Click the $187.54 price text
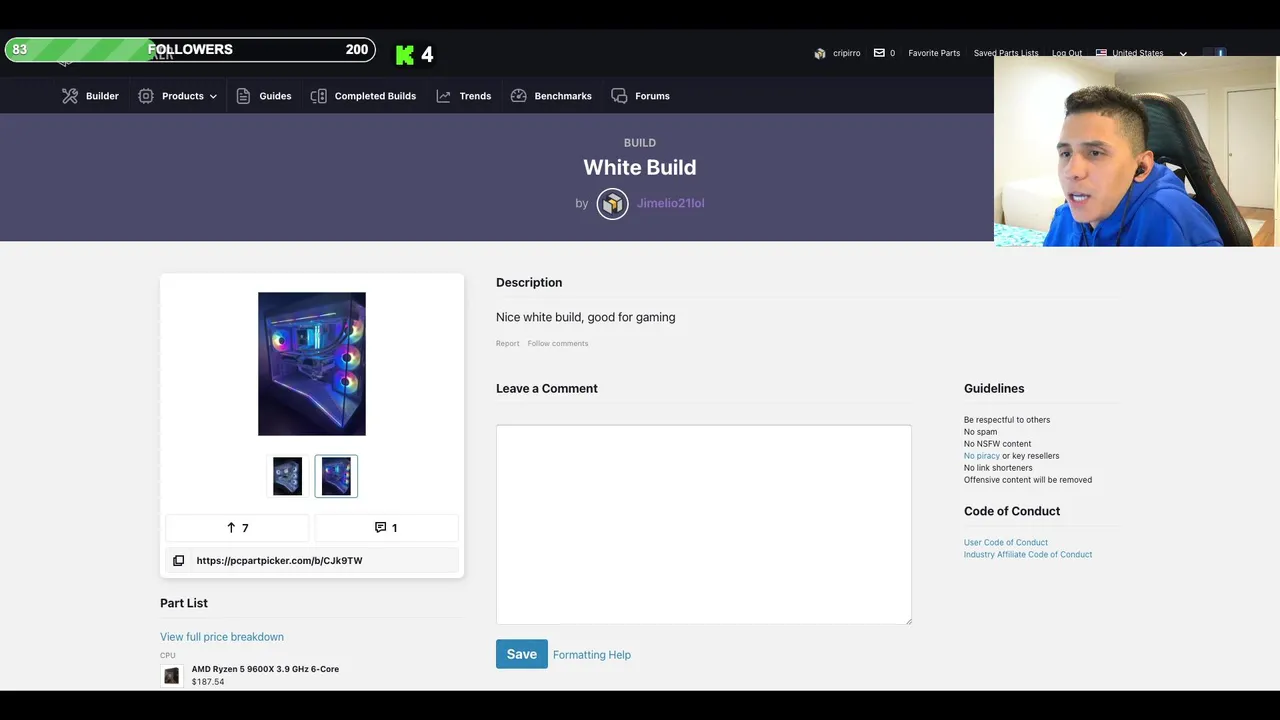The height and width of the screenshot is (720, 1280). (x=208, y=682)
